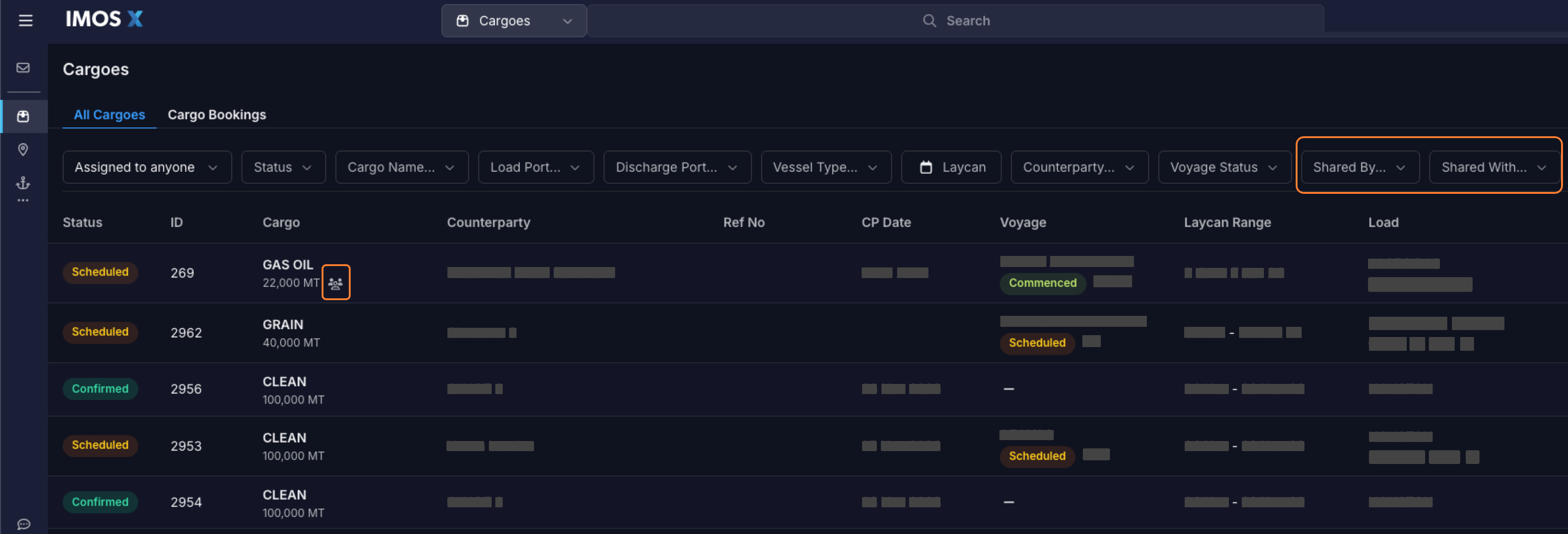1568x534 pixels.
Task: Open cargo row ID 2962 GRAIN
Action: tap(283, 333)
